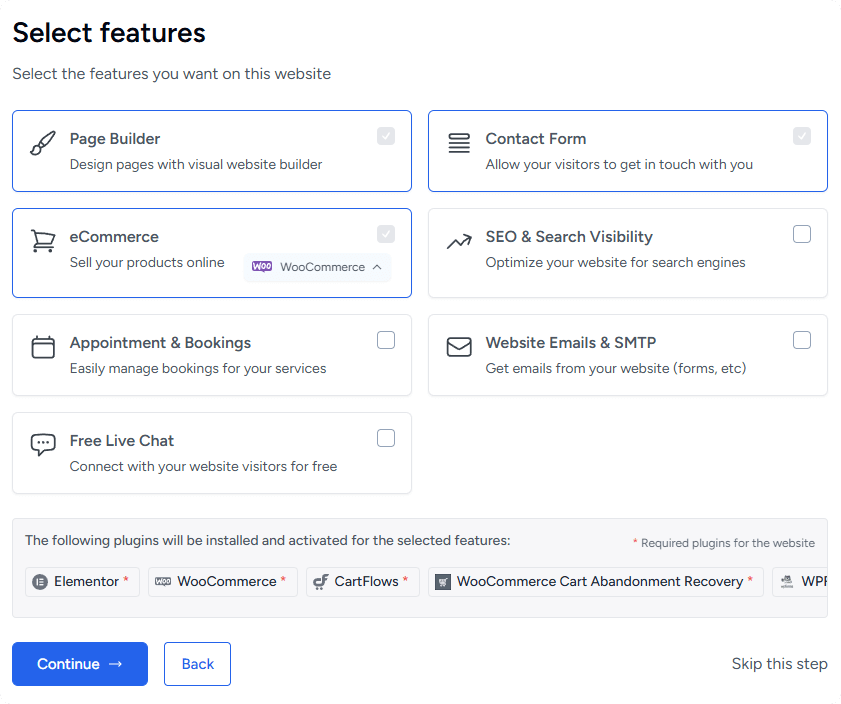The image size is (841, 704).
Task: Click the CartFlows plugin chip
Action: click(x=362, y=582)
